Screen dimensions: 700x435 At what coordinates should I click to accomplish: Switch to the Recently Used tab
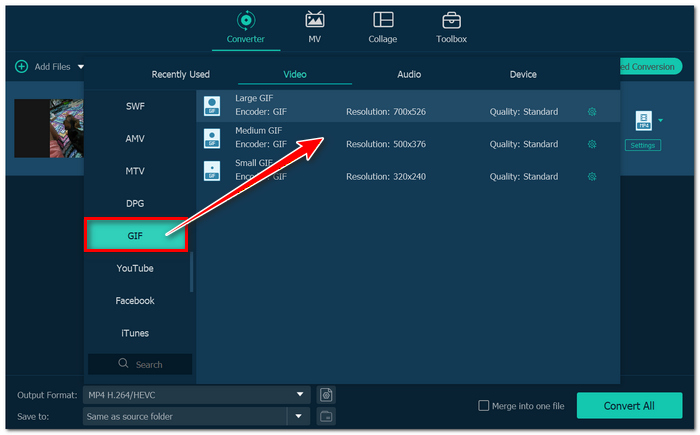pos(180,74)
